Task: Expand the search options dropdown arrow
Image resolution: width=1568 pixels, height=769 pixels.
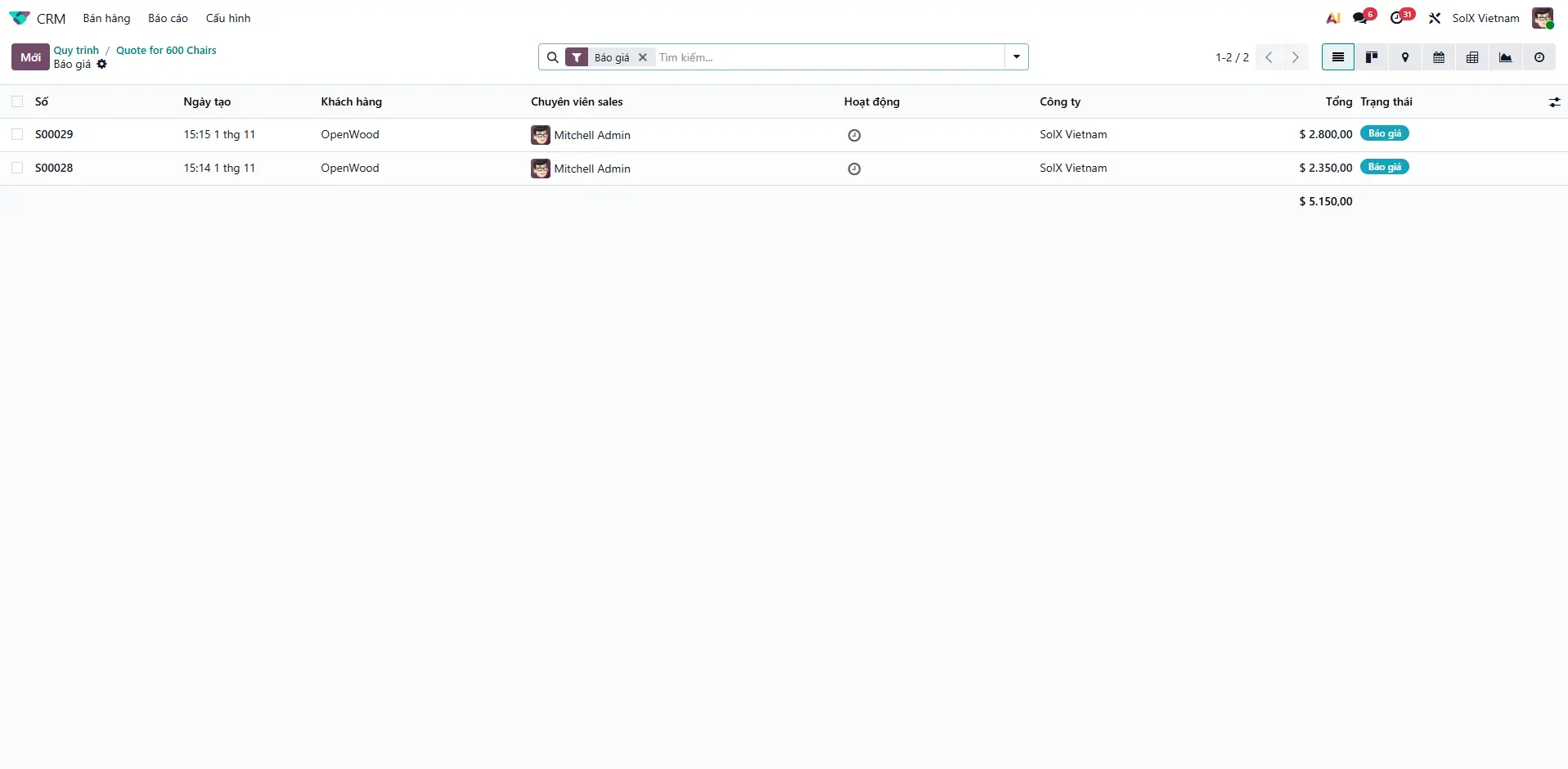Action: pos(1017,57)
